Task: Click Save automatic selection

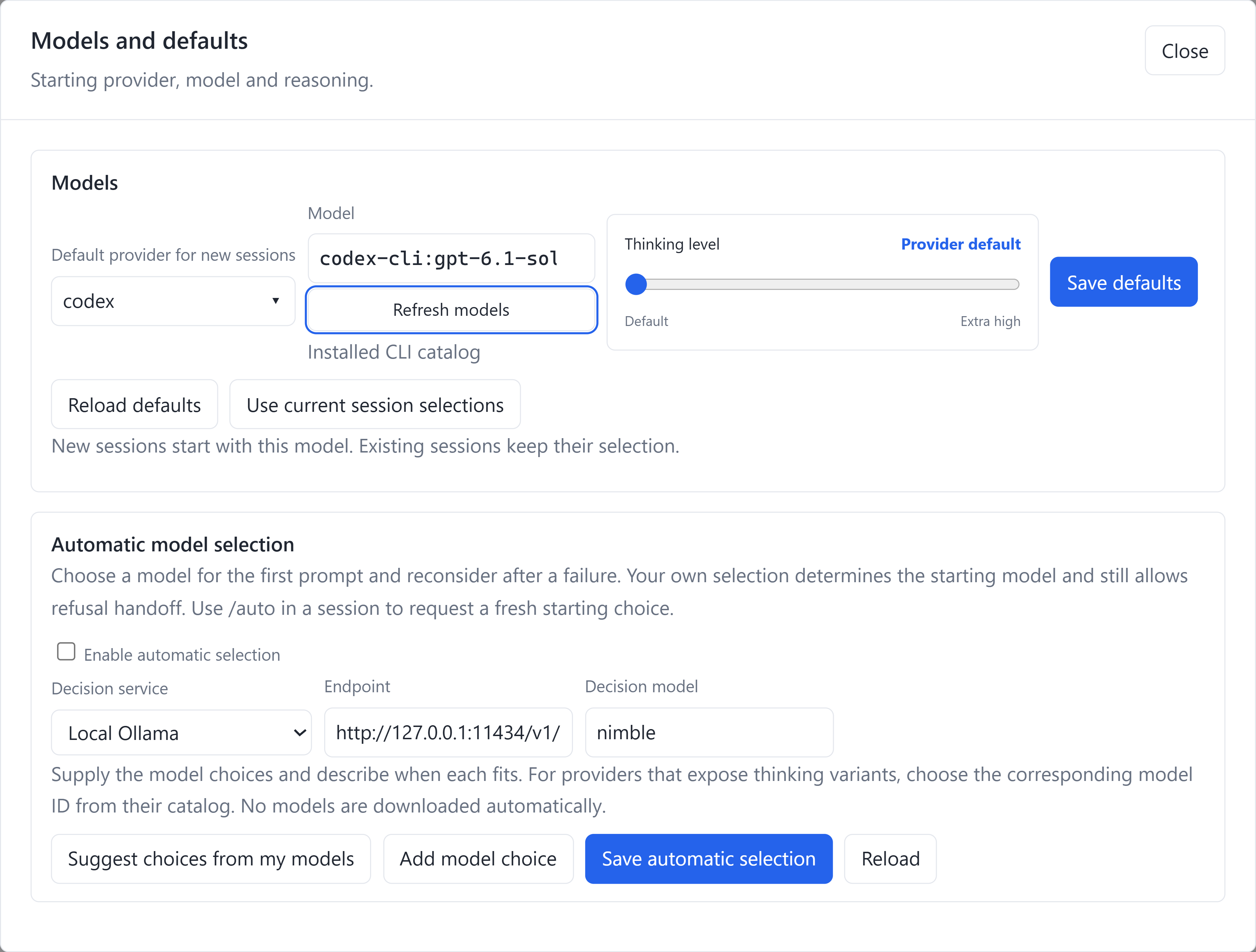Action: click(x=709, y=859)
